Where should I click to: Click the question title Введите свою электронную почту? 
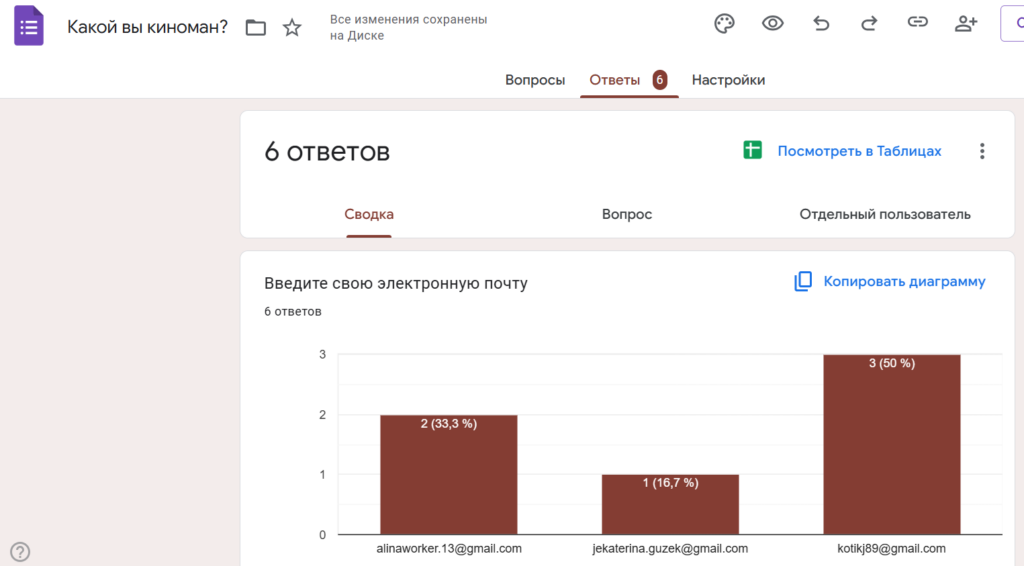396,283
